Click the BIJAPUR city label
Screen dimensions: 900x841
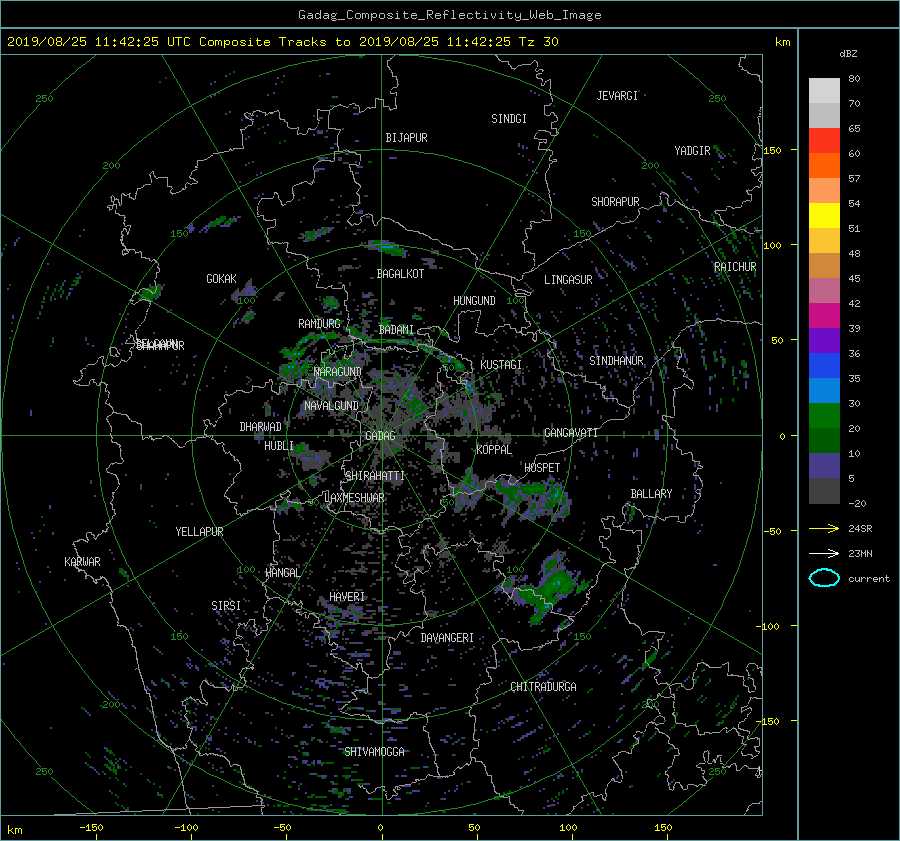tap(406, 138)
